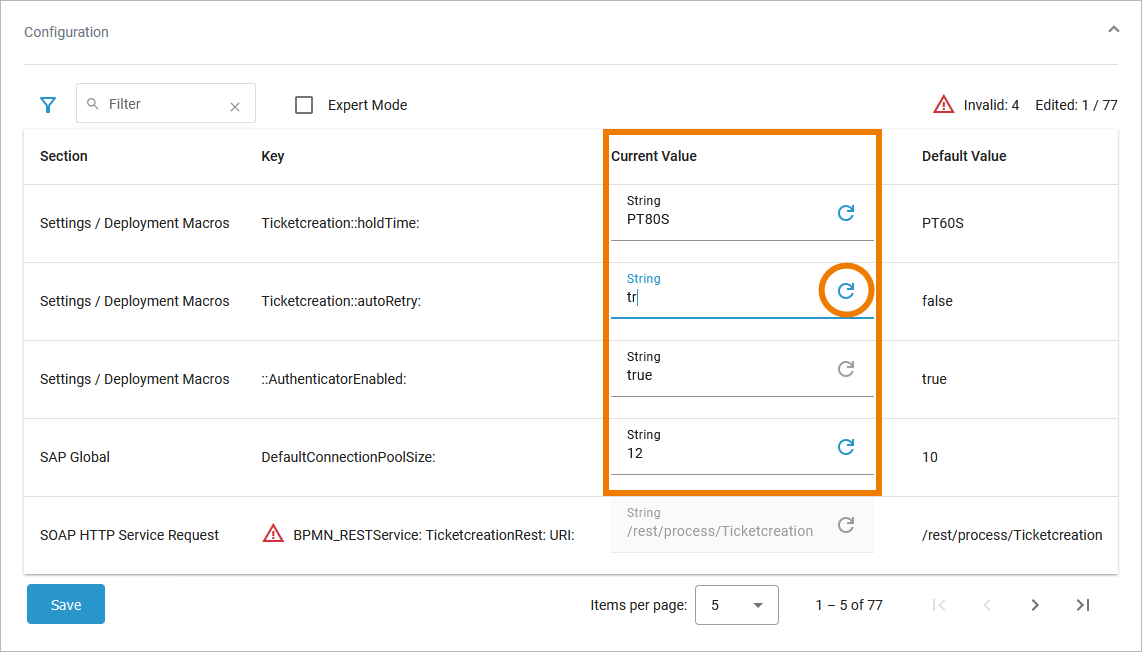Reset the holdTime value to default

click(x=846, y=213)
